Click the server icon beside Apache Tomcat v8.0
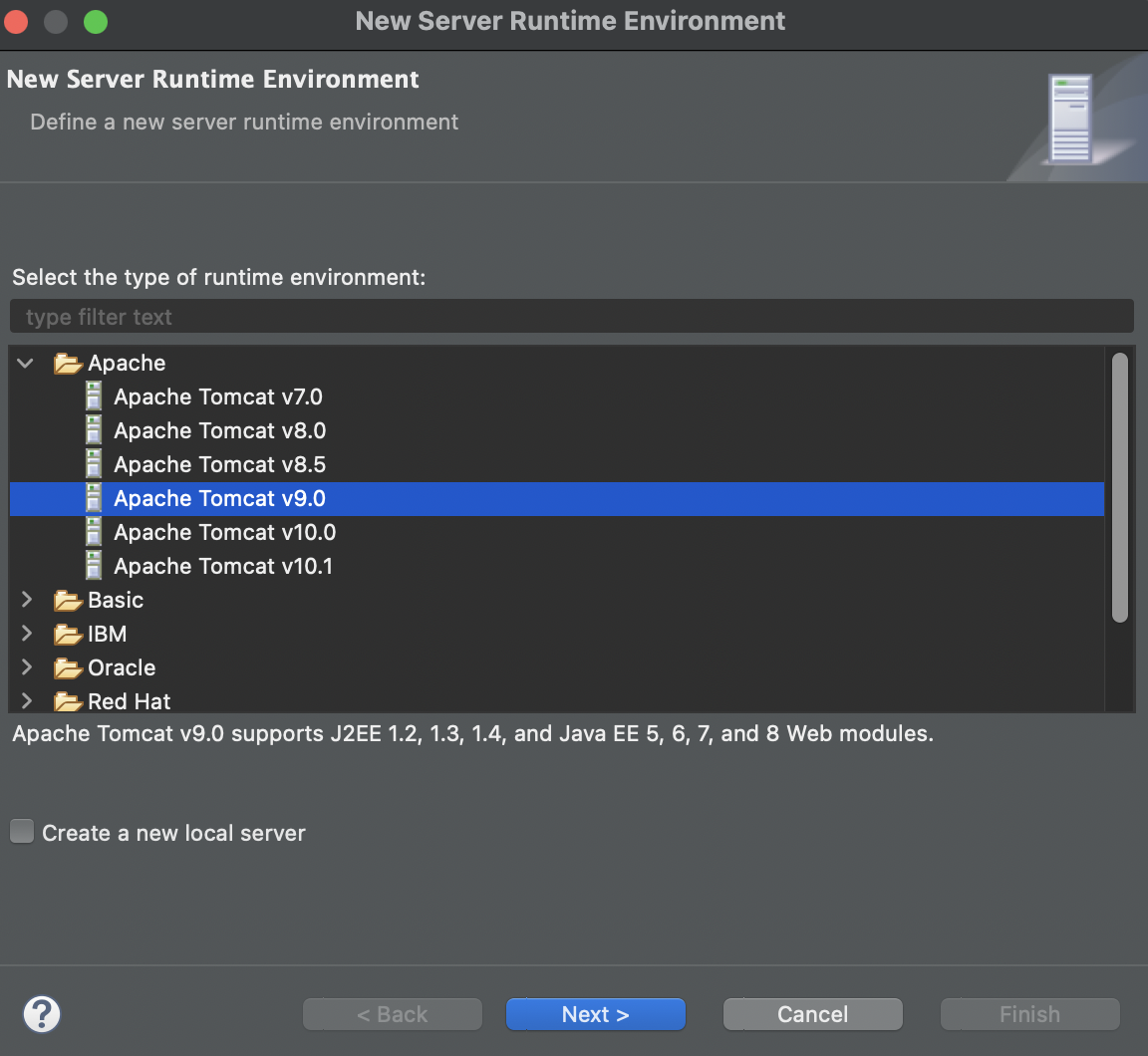 94,430
